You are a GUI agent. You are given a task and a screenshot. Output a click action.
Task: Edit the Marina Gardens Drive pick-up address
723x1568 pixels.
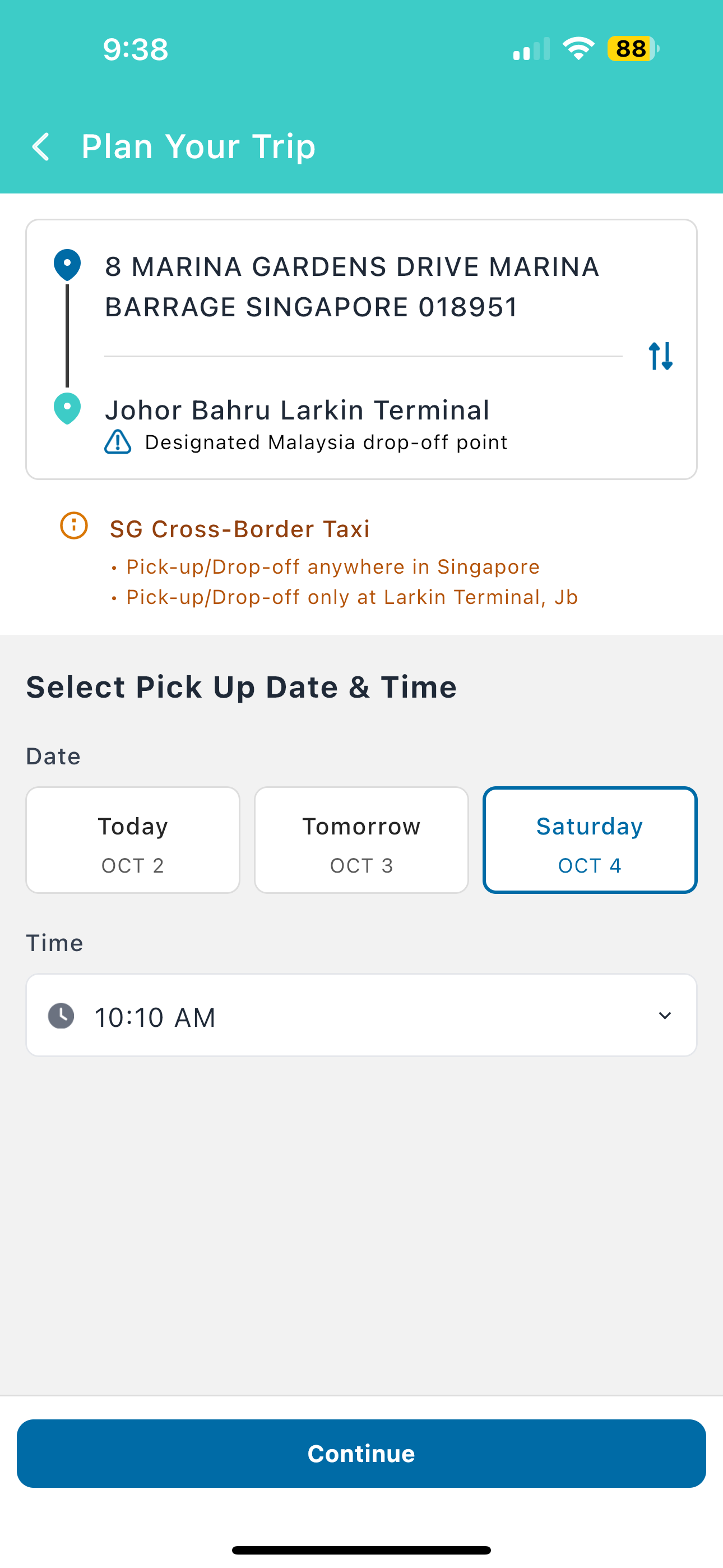[352, 287]
